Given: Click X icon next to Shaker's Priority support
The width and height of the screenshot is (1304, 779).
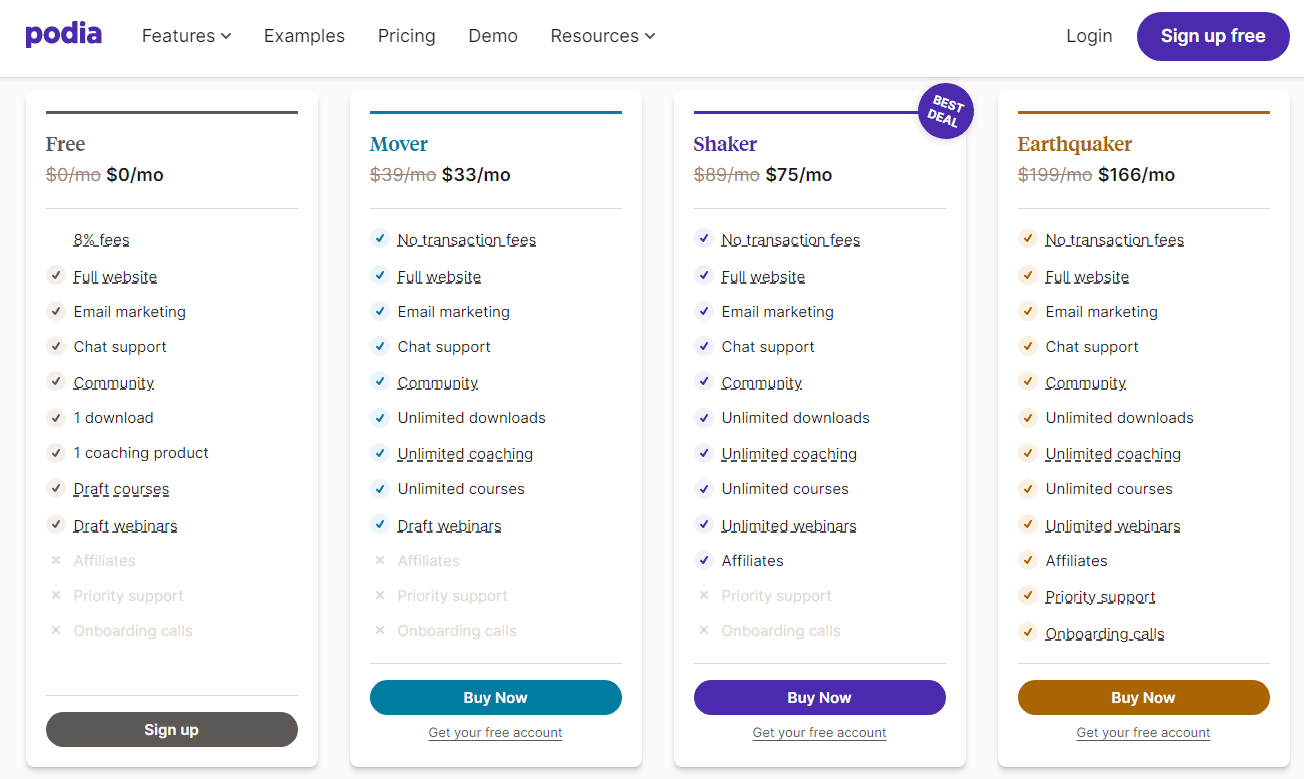Looking at the screenshot, I should pos(704,595).
